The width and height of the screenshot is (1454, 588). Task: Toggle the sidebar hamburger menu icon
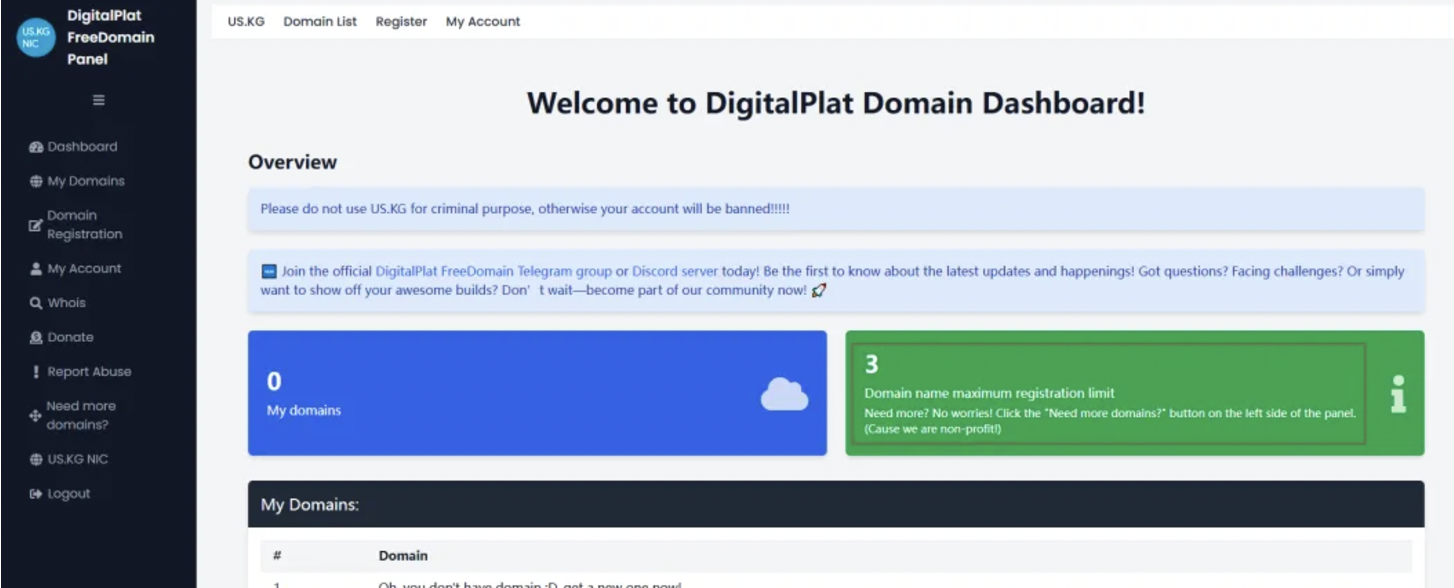pyautogui.click(x=98, y=100)
